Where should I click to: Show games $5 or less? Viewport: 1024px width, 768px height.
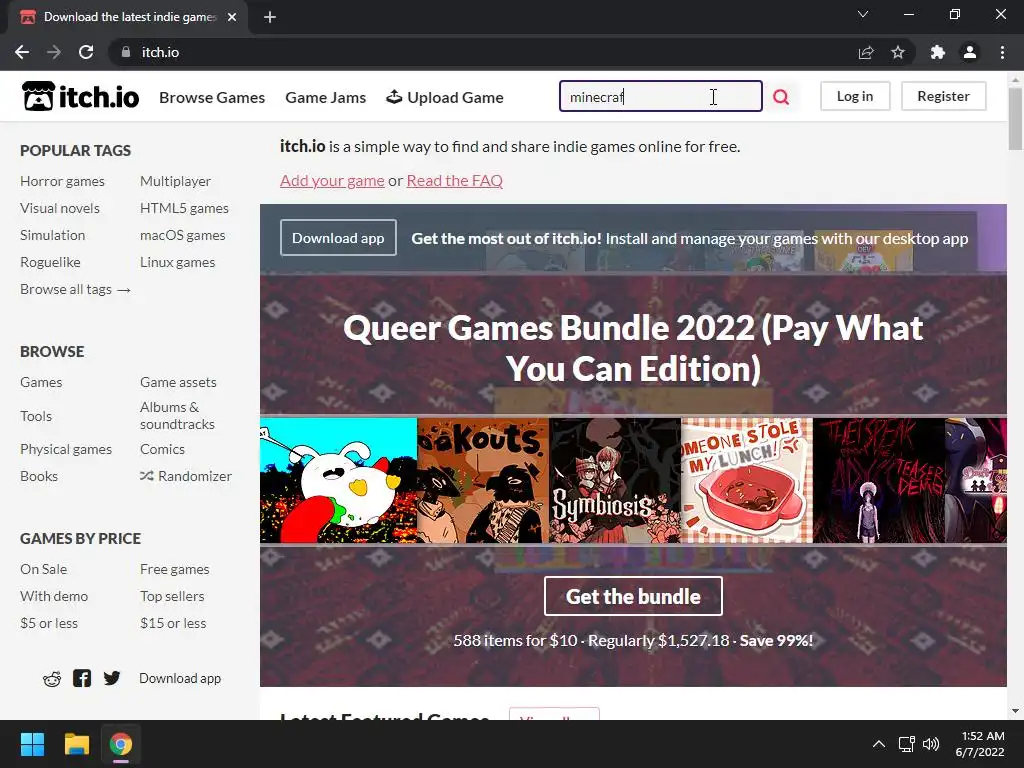click(x=49, y=623)
